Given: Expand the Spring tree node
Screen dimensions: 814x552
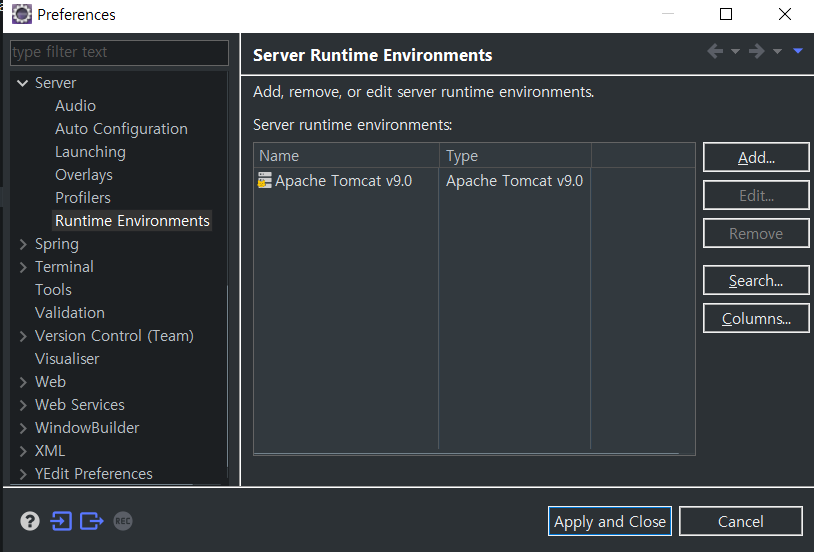Looking at the screenshot, I should (23, 244).
